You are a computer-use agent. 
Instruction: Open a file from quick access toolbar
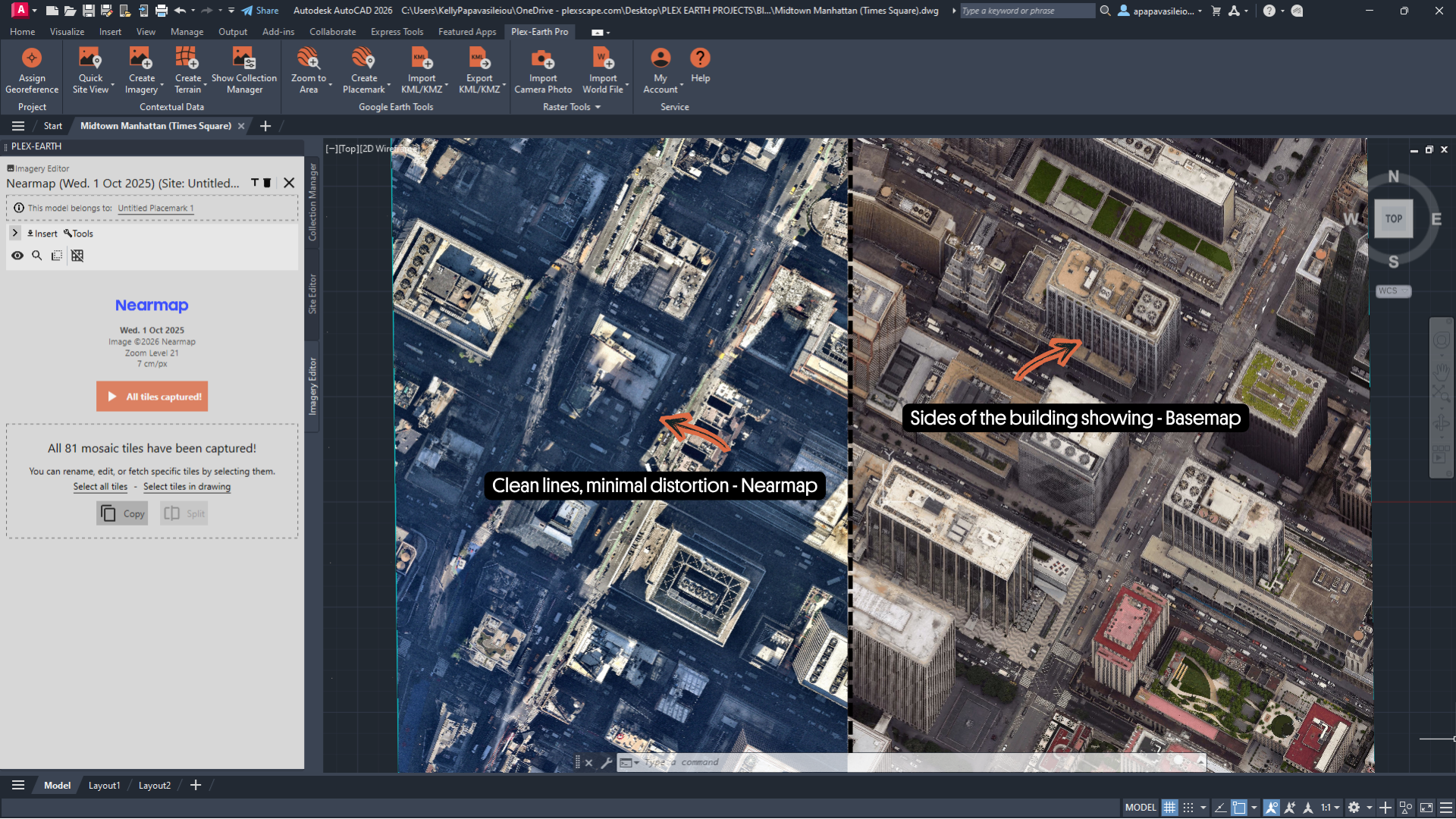(70, 11)
